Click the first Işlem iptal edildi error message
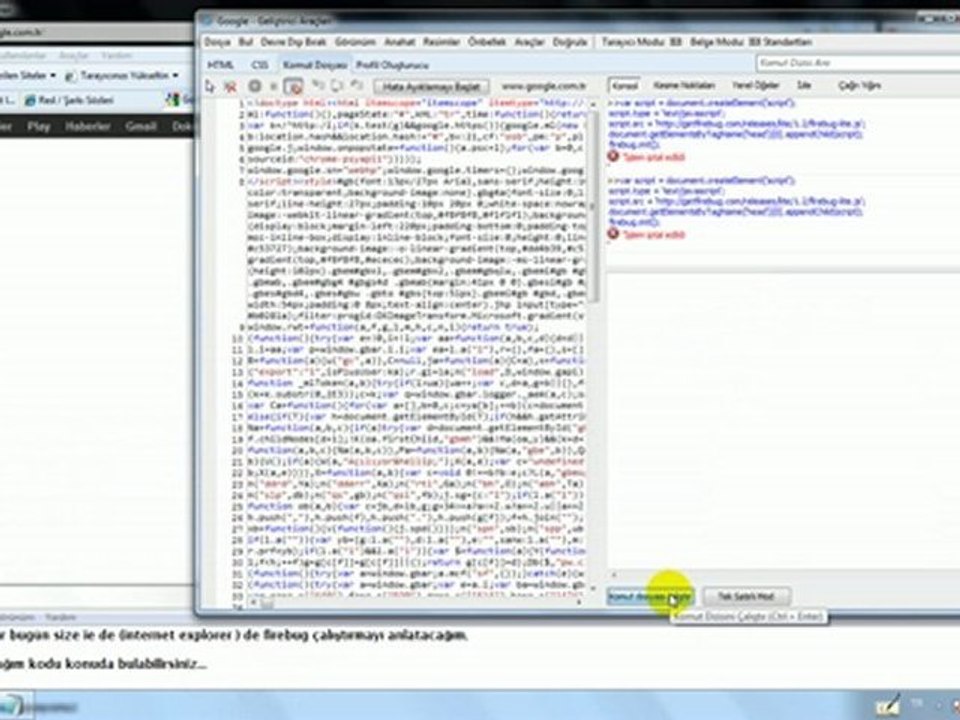This screenshot has width=960, height=720. click(x=653, y=157)
